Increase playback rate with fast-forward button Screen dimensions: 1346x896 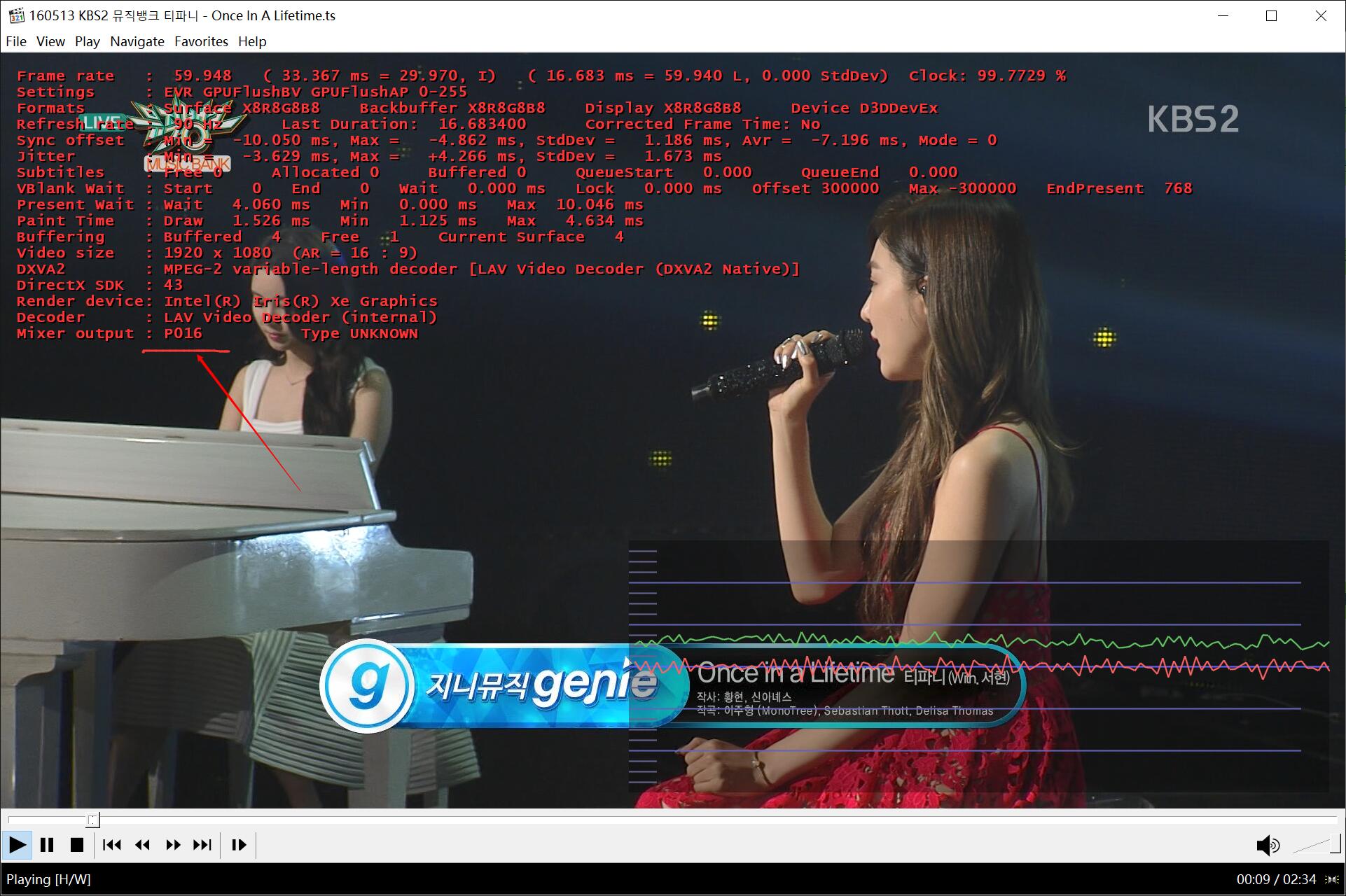pos(173,845)
